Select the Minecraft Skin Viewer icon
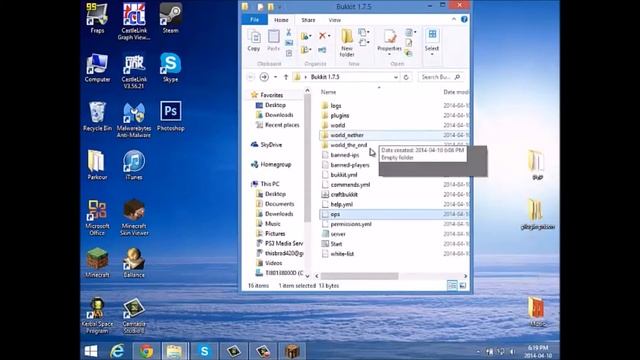640x360 pixels. pyautogui.click(x=134, y=218)
